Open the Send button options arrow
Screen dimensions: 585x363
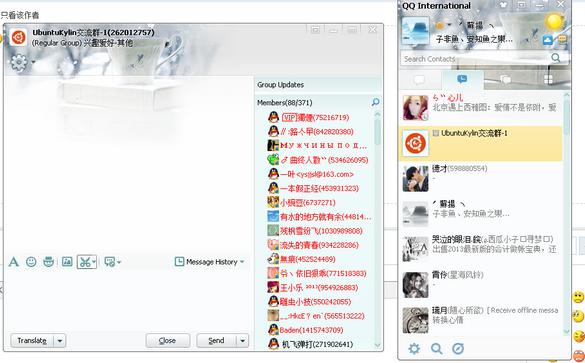tap(243, 341)
